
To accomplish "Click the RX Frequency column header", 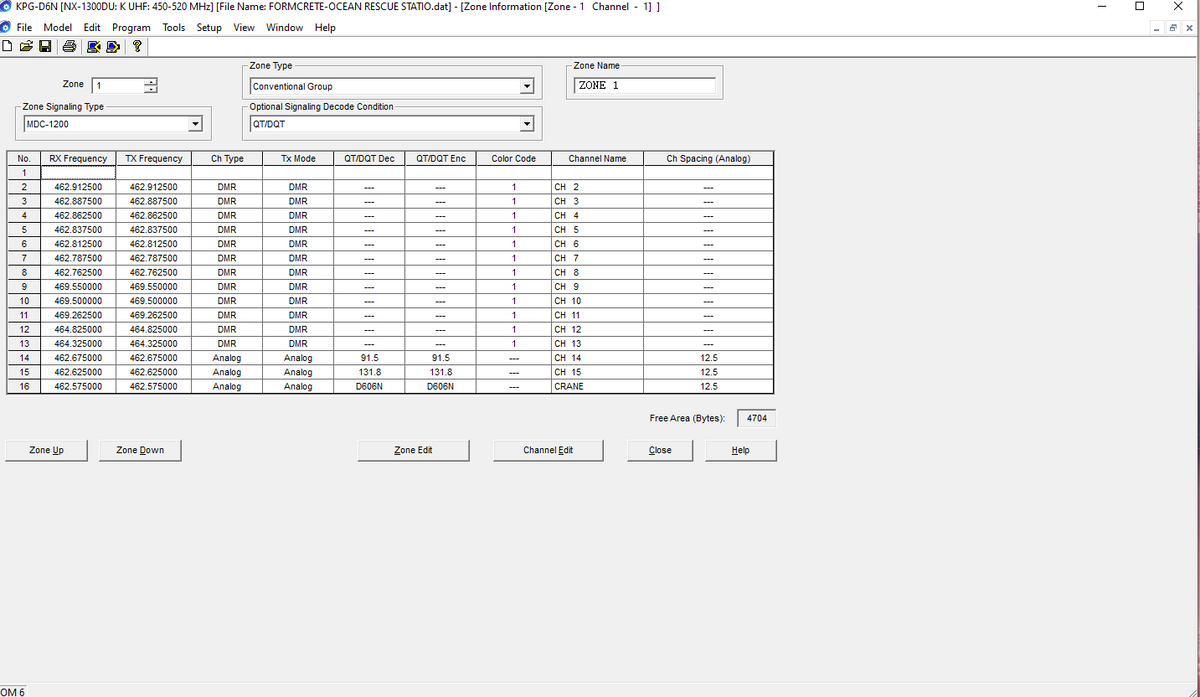I will [x=78, y=159].
